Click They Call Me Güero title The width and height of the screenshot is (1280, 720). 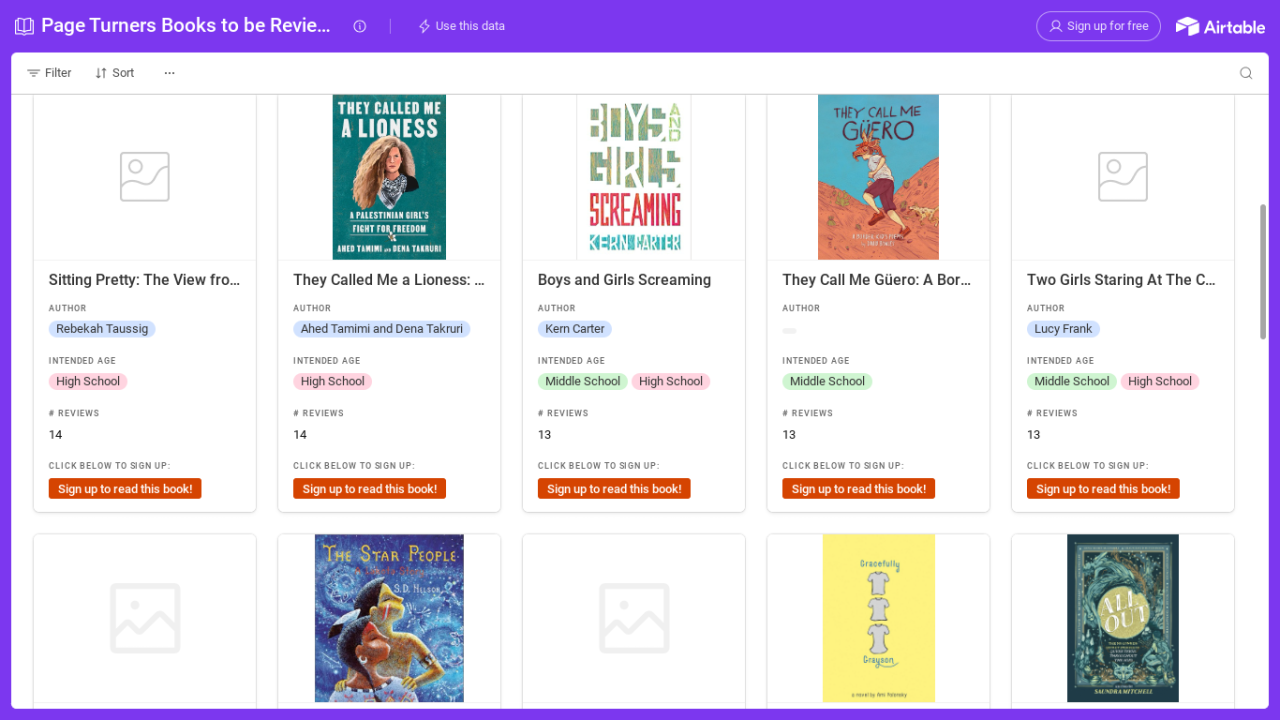pyautogui.click(x=877, y=280)
